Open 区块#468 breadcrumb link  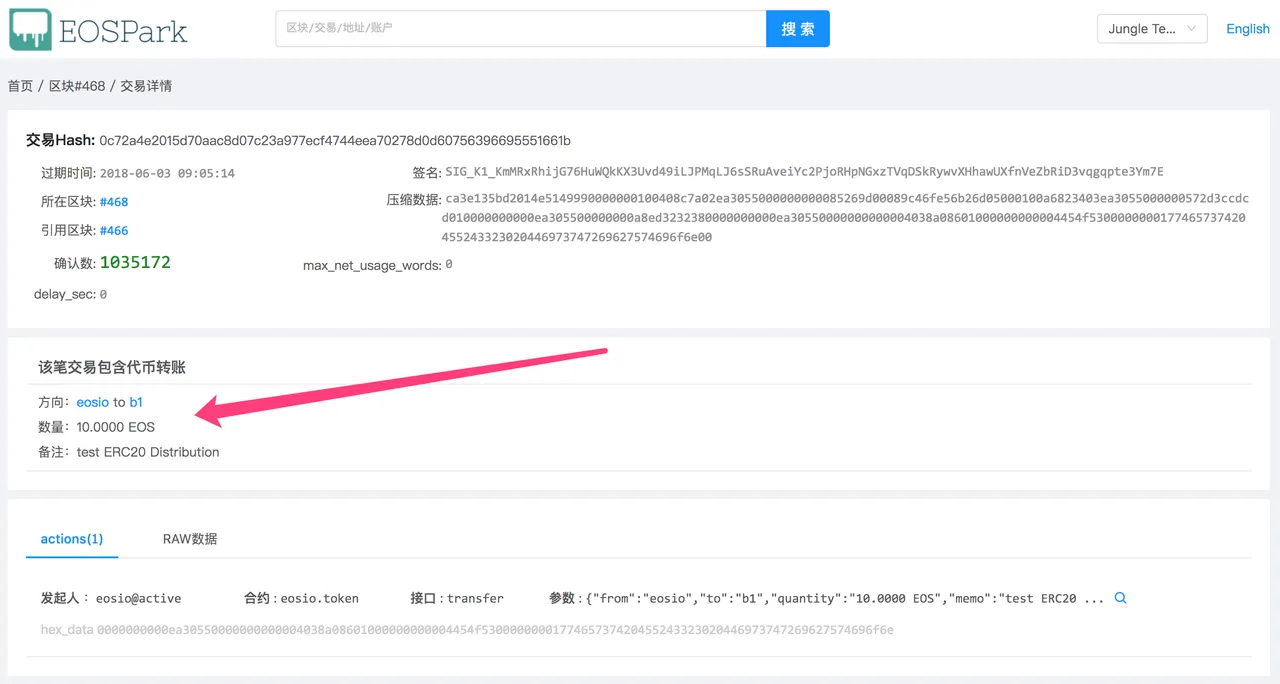(x=77, y=86)
